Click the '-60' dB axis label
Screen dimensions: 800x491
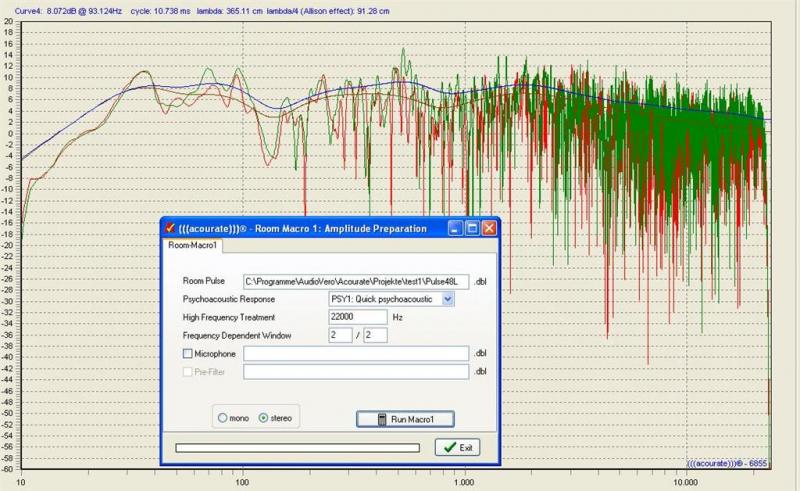pos(7,469)
